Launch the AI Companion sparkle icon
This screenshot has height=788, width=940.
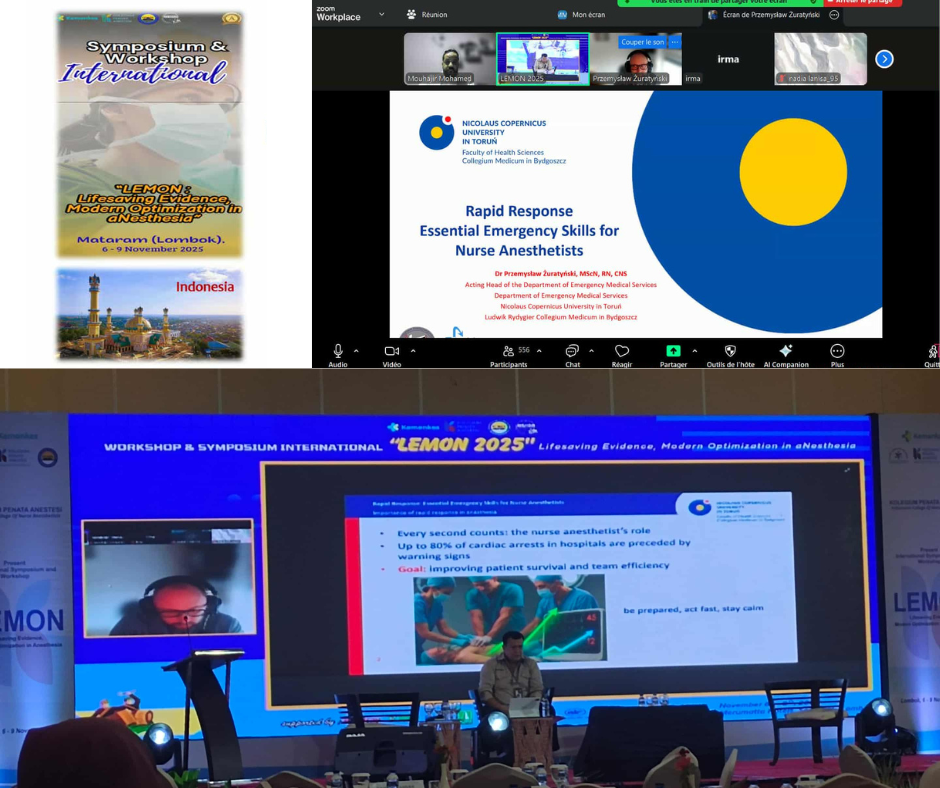(786, 351)
